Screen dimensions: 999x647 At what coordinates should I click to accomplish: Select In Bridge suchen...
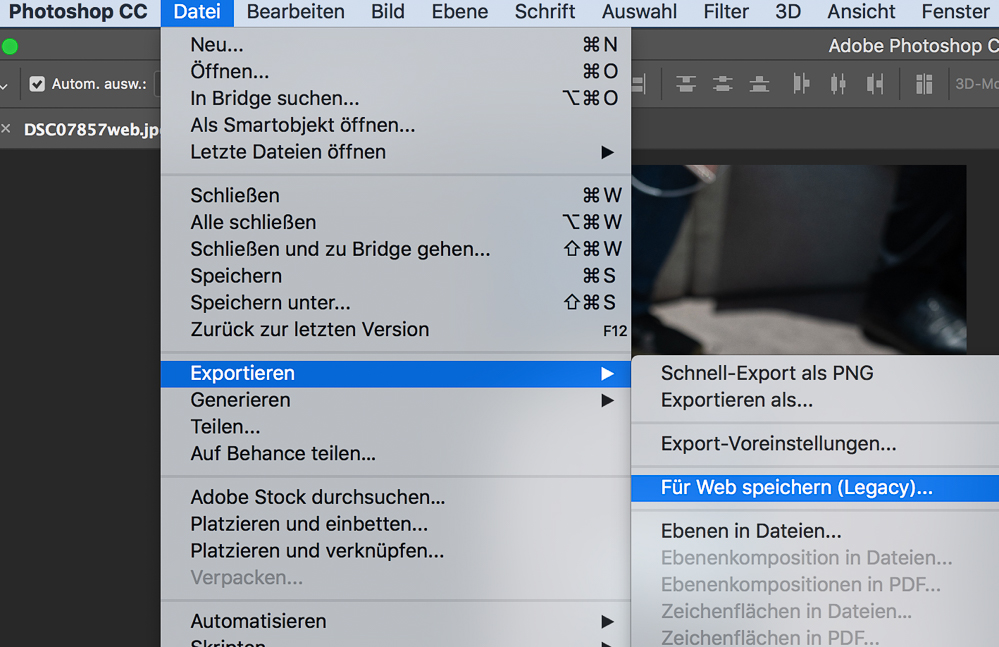coord(396,98)
